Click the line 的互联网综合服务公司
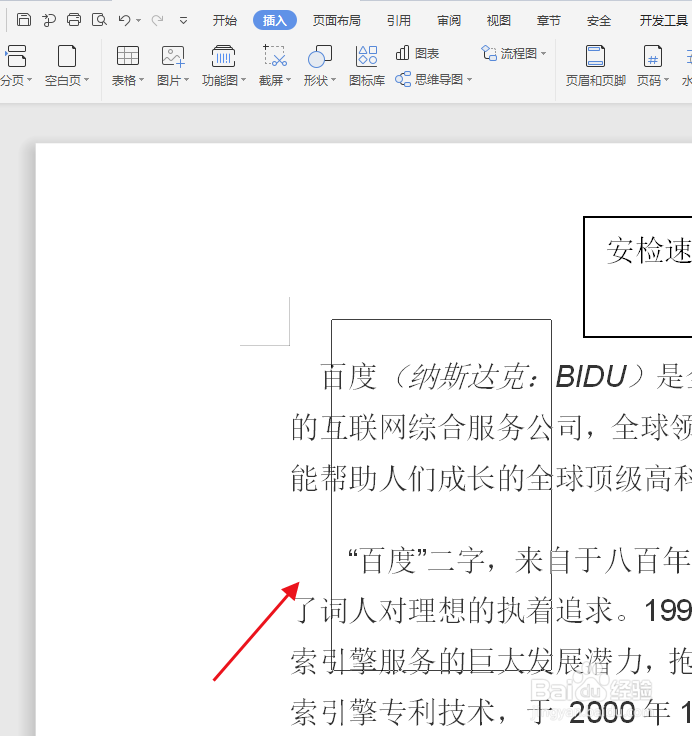Image resolution: width=692 pixels, height=736 pixels. [x=435, y=427]
